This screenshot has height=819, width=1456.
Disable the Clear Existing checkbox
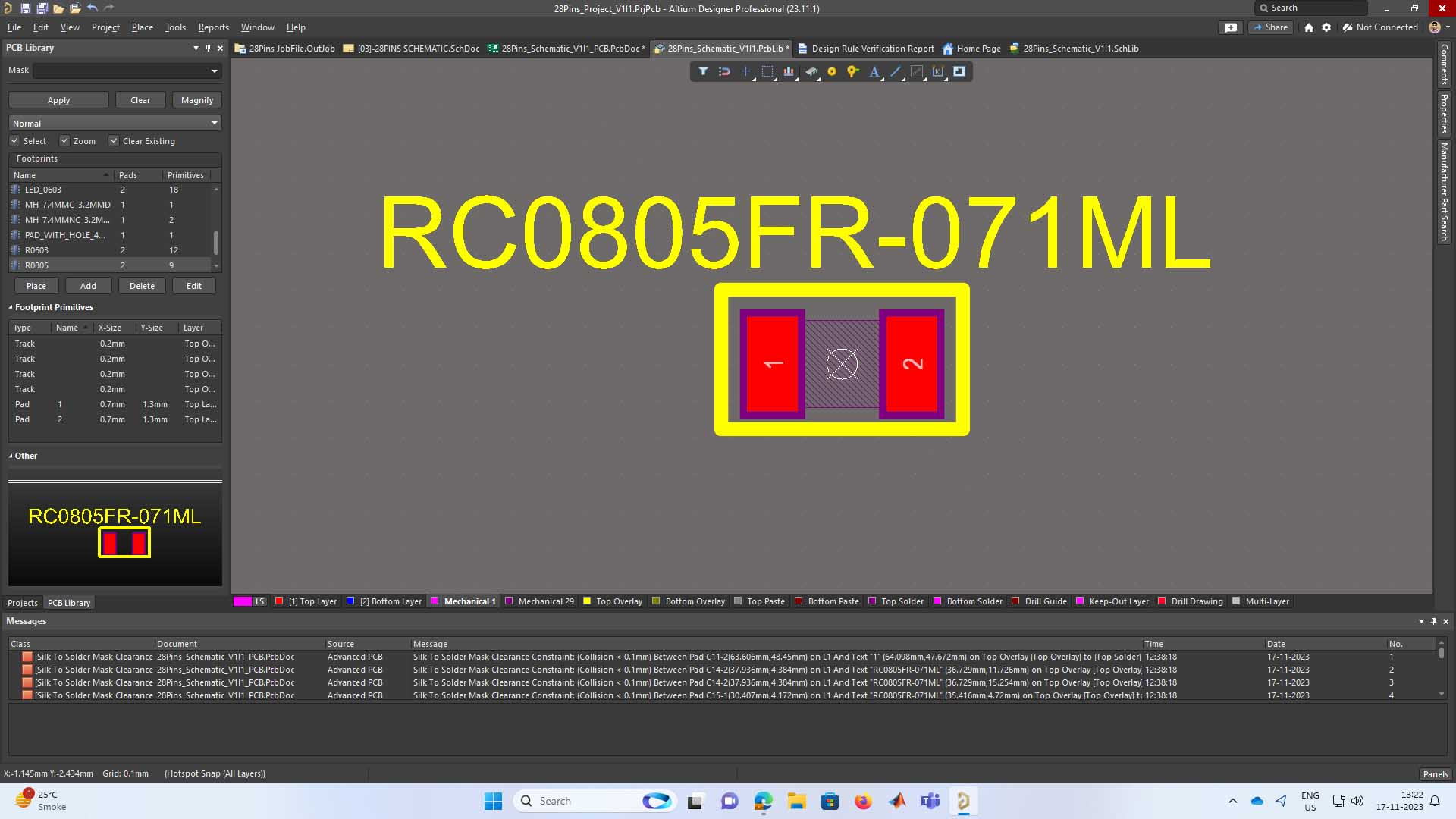pos(114,141)
